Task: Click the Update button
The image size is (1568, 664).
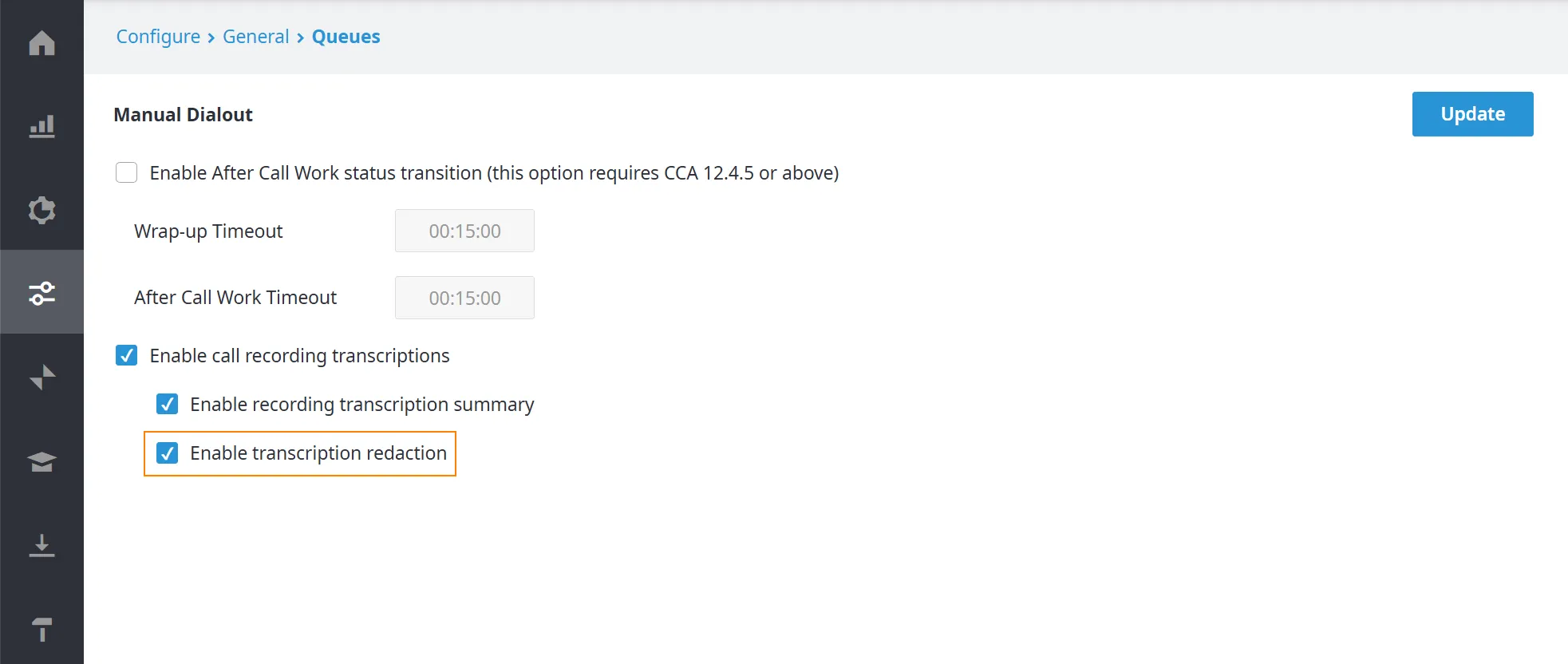Action: pos(1472,114)
